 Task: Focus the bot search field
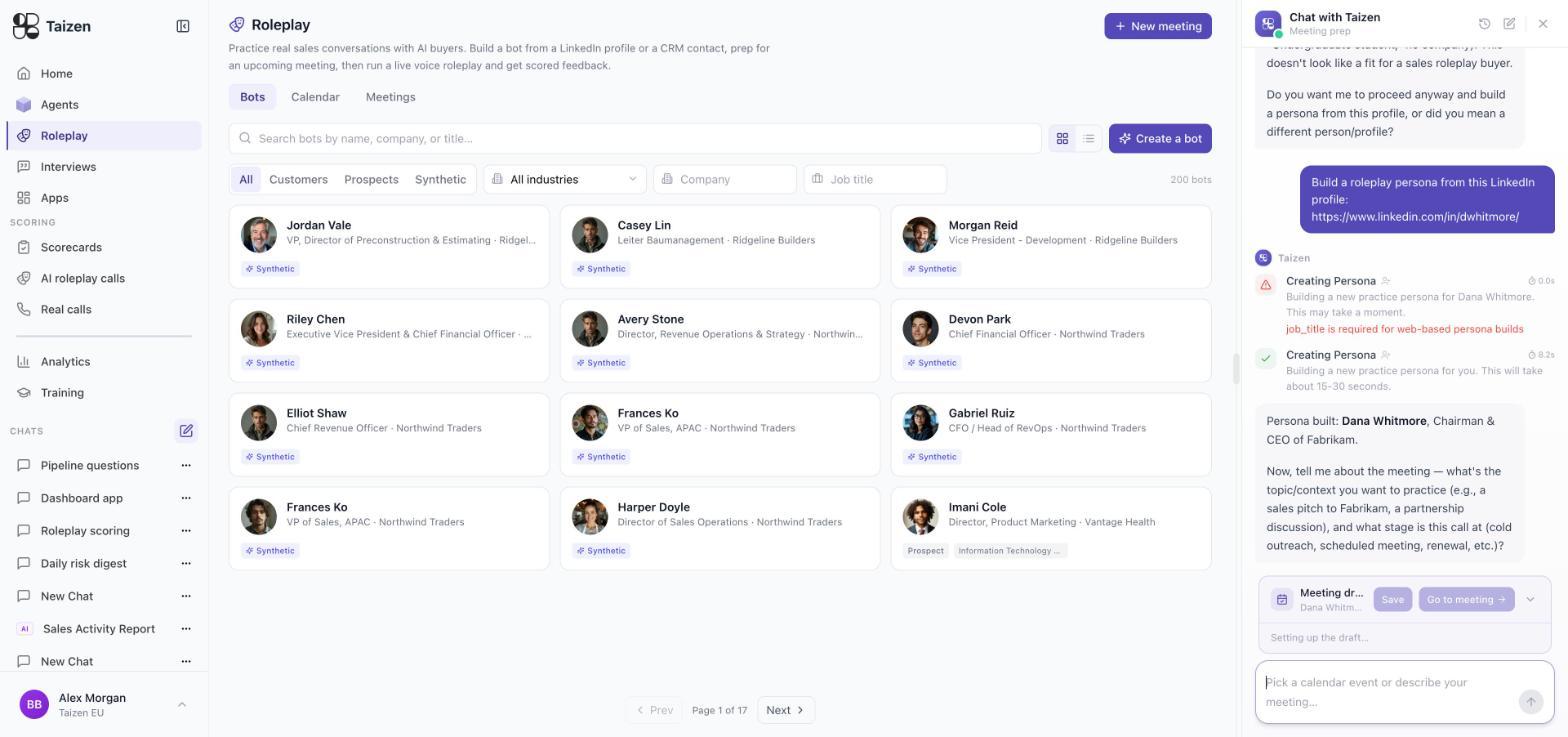pyautogui.click(x=635, y=138)
